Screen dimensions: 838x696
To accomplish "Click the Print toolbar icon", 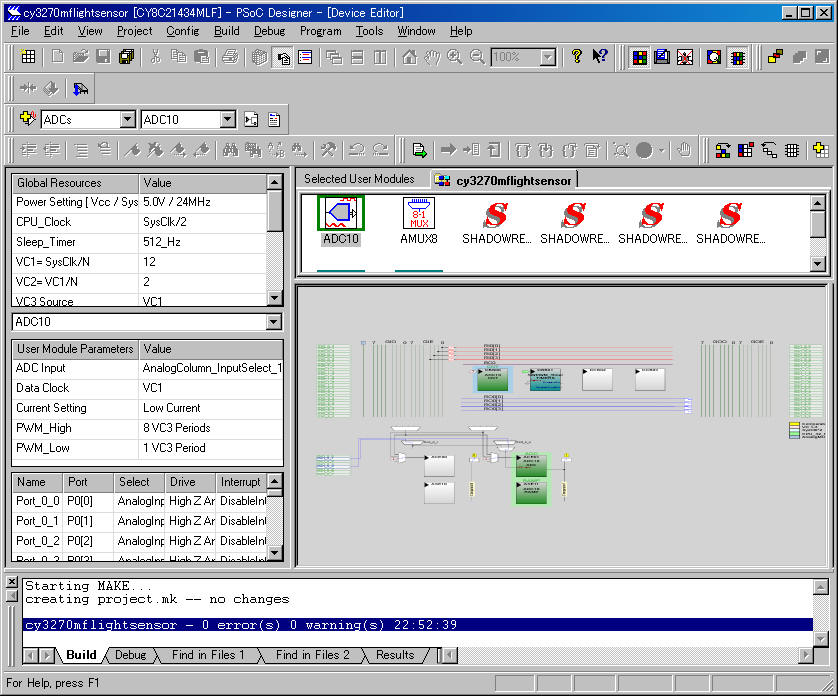I will (x=230, y=57).
